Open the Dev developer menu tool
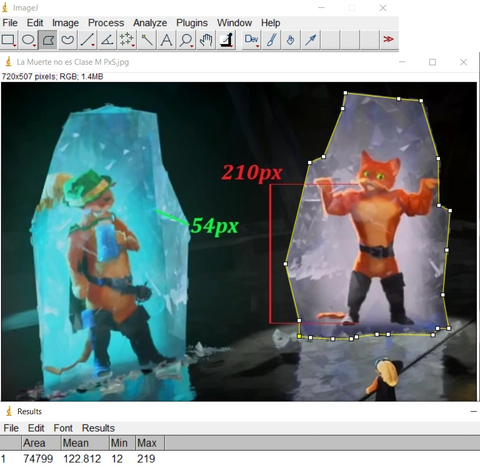 251,40
